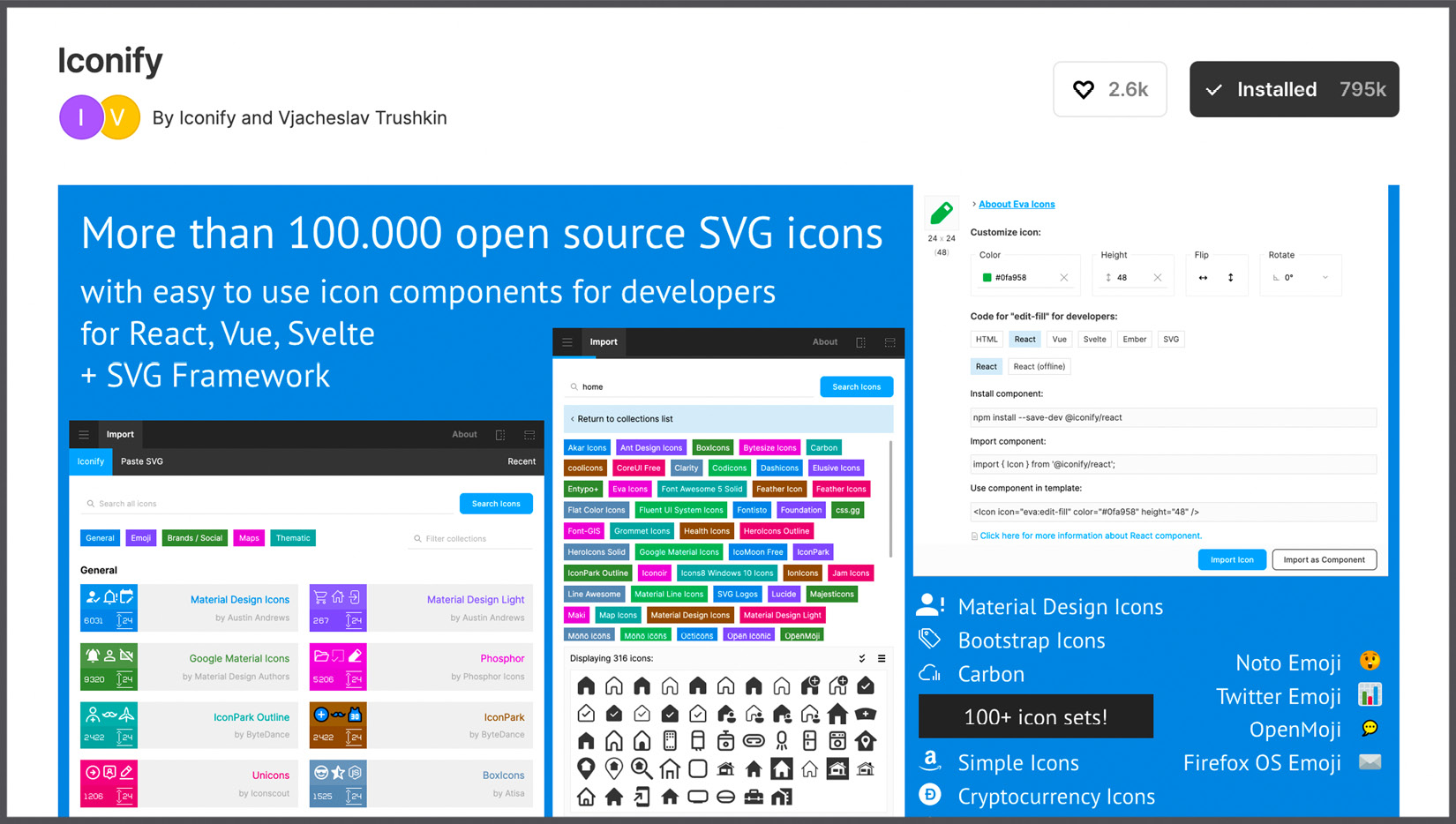Viewport: 1456px width, 824px height.
Task: Switch to list view in icon results
Action: click(882, 659)
